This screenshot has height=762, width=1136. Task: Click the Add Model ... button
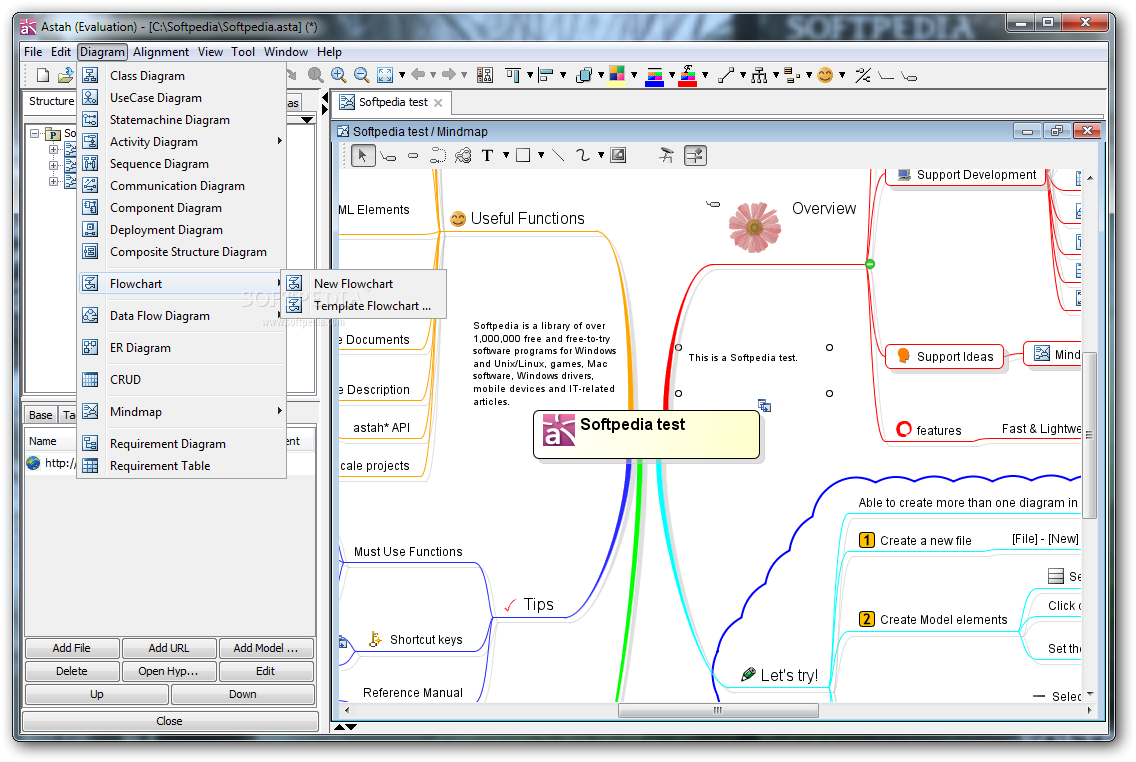click(x=266, y=648)
